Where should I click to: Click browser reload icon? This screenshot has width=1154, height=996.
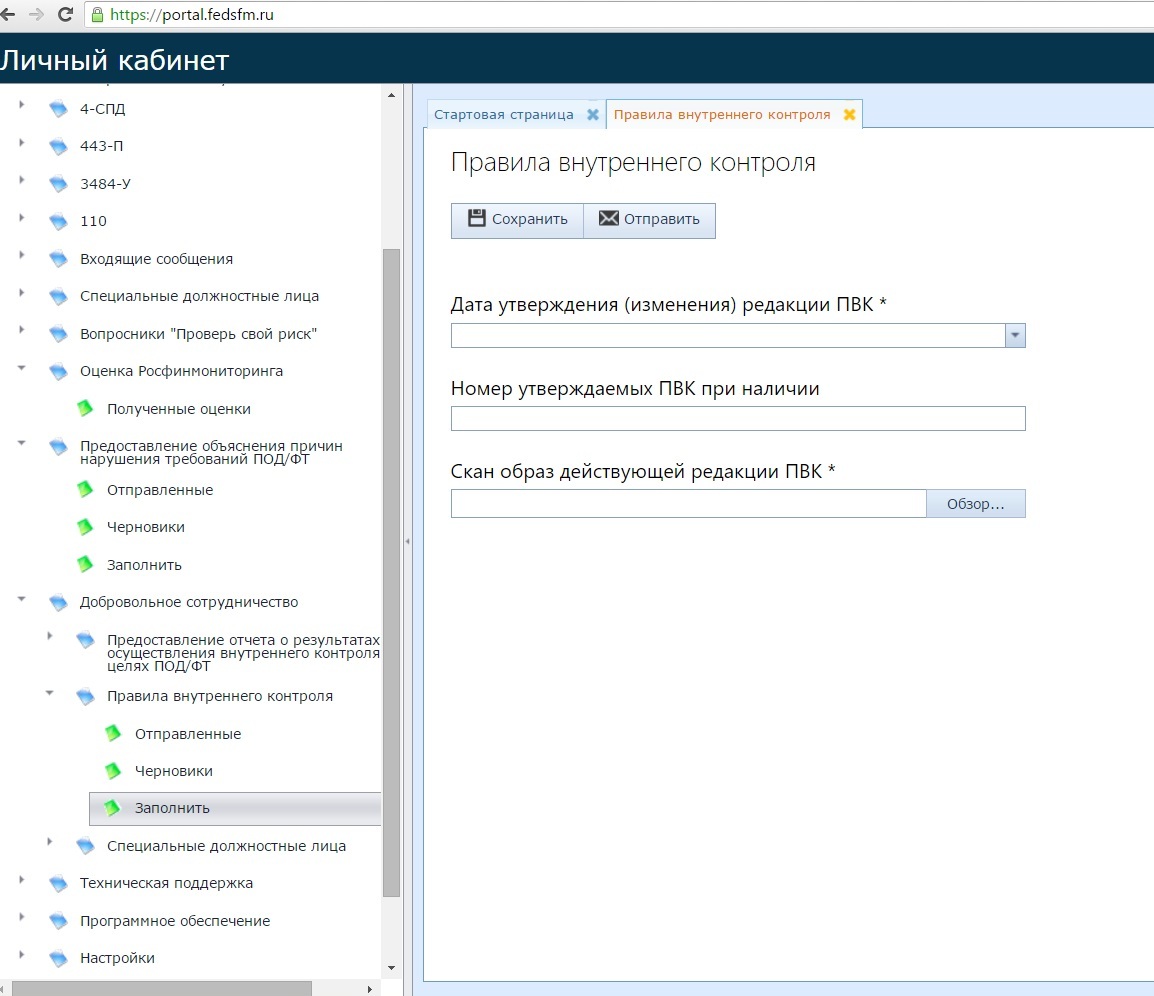point(65,14)
